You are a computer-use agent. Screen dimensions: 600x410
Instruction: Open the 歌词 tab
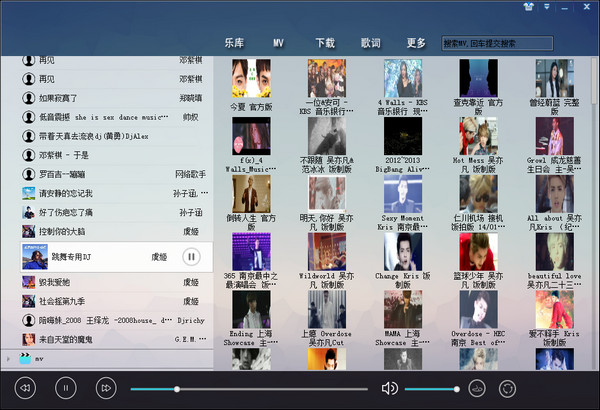(x=370, y=43)
